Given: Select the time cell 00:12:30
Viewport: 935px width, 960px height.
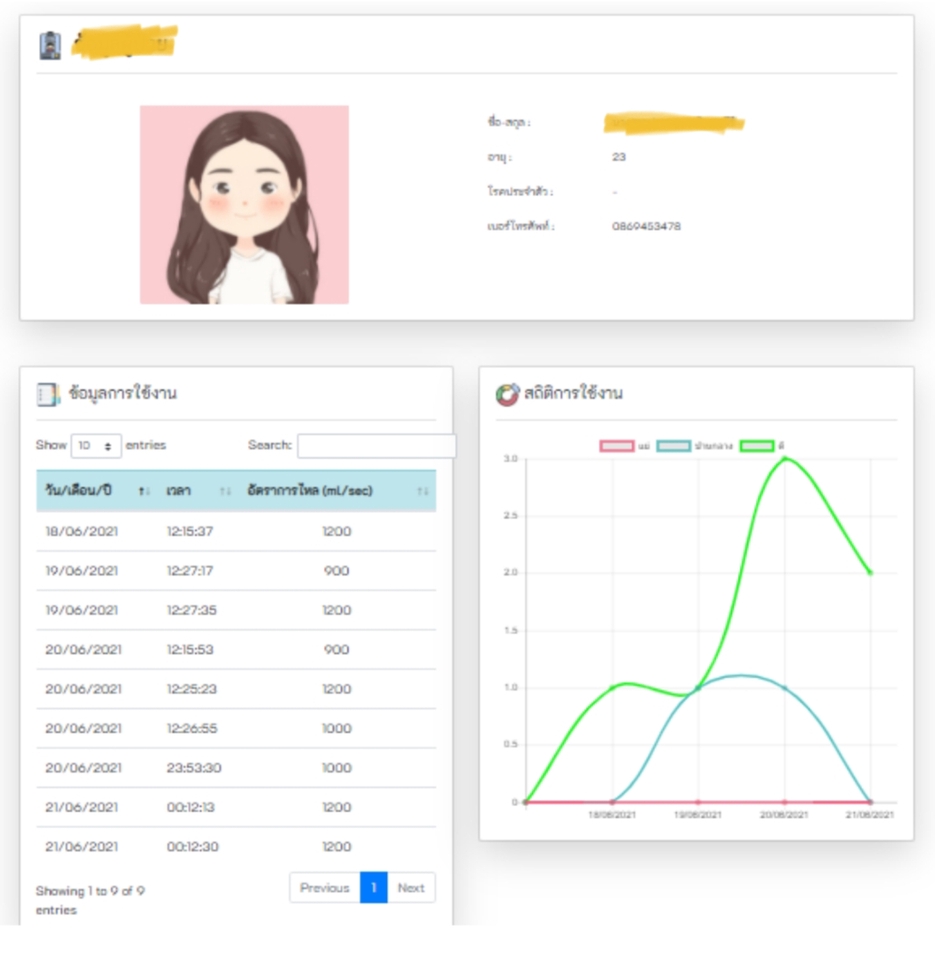Looking at the screenshot, I should (x=192, y=847).
